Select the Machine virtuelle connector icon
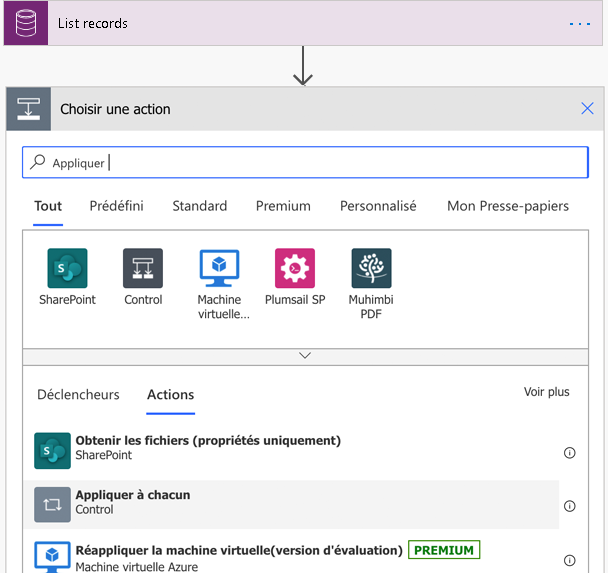 219,268
